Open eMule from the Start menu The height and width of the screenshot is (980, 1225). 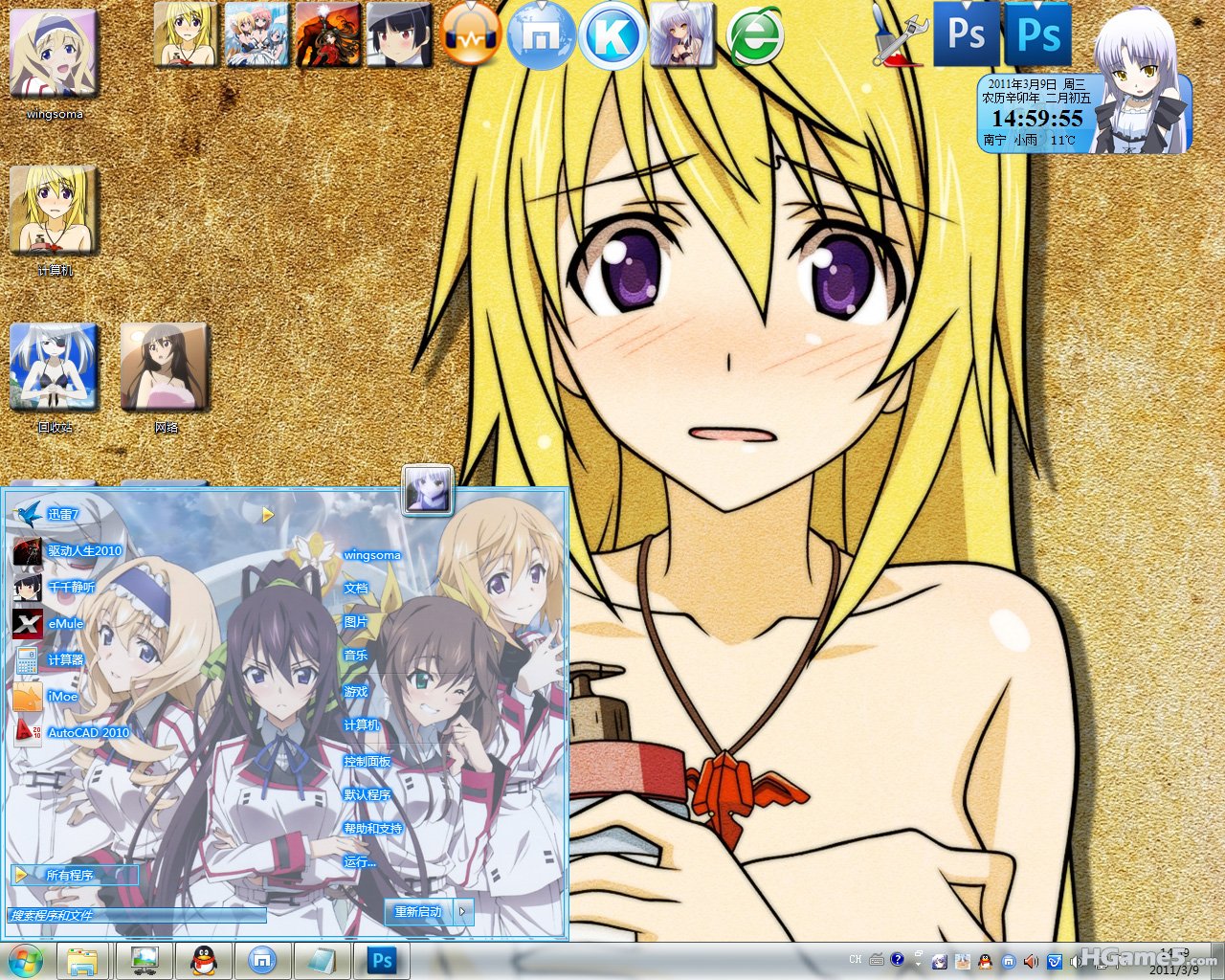click(65, 623)
